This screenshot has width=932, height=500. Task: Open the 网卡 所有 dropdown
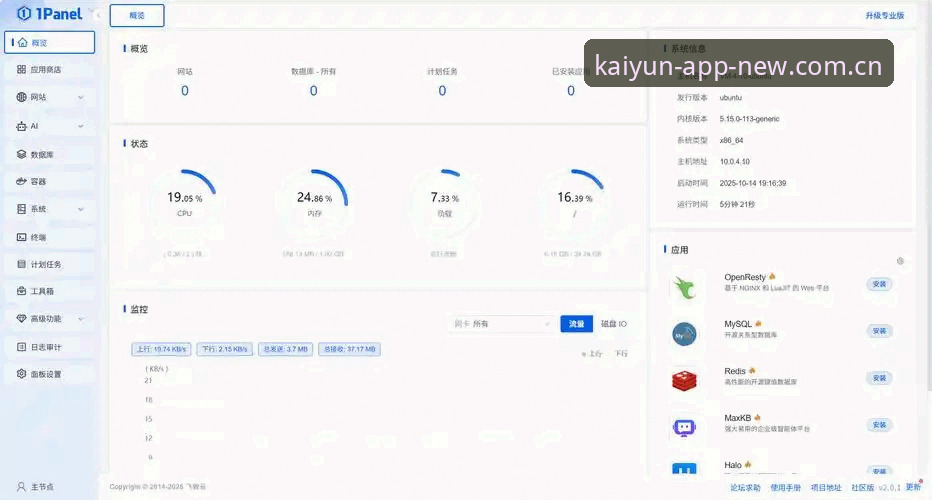coord(501,324)
